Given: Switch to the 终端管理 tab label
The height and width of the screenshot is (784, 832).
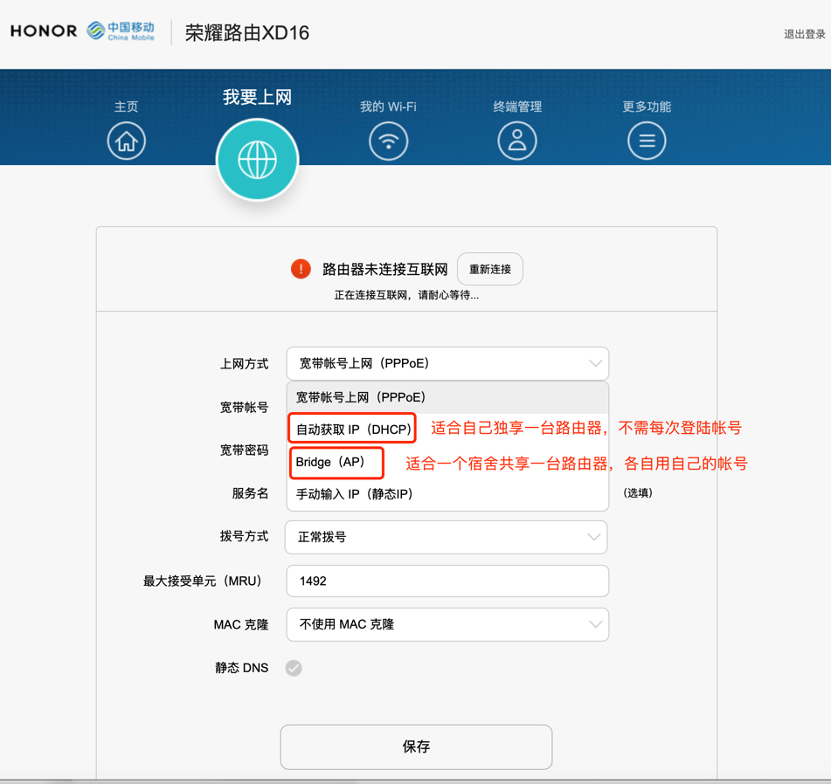Looking at the screenshot, I should tap(517, 107).
